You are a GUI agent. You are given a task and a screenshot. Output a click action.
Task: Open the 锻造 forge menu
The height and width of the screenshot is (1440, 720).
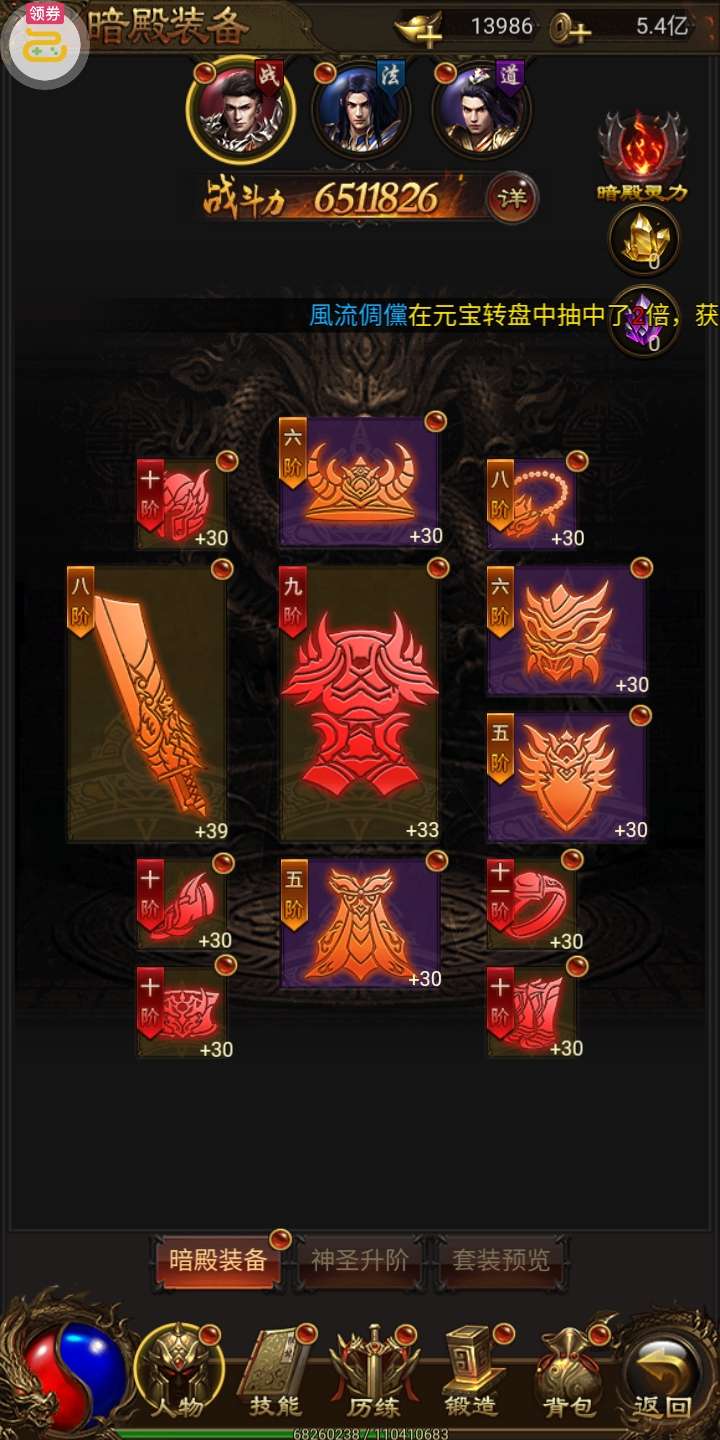[x=471, y=1374]
